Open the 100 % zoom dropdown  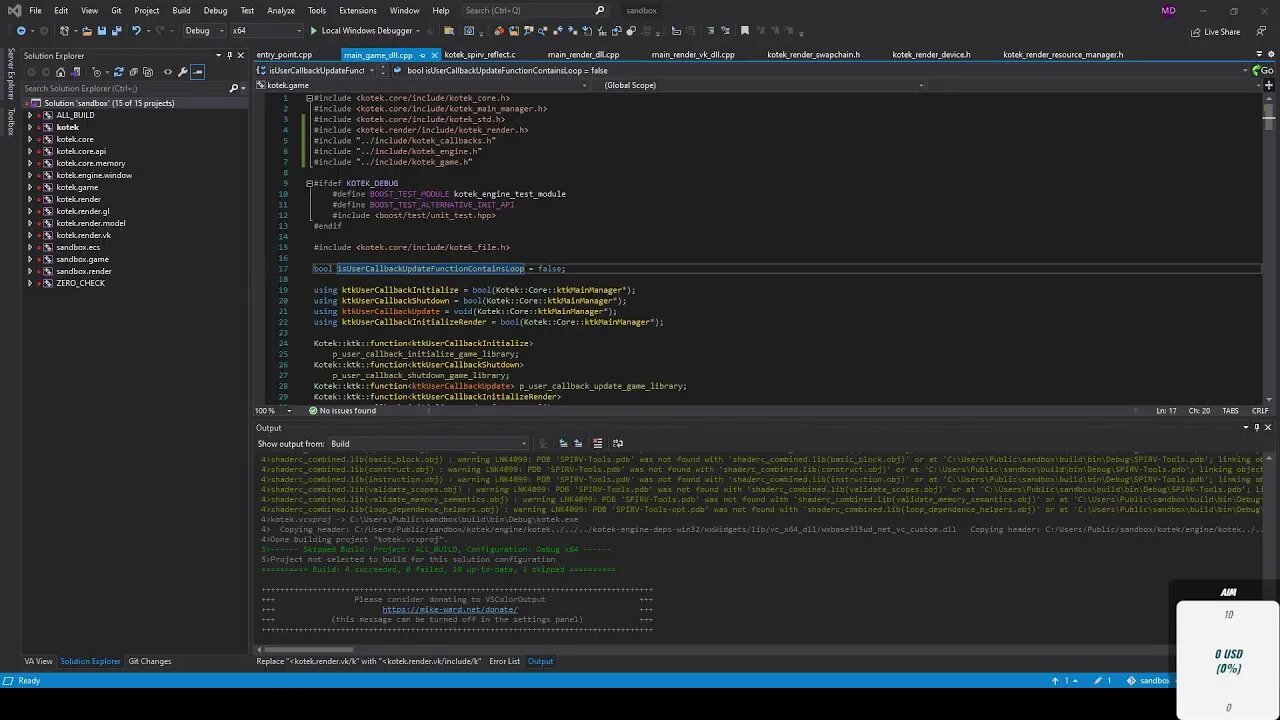[274, 411]
